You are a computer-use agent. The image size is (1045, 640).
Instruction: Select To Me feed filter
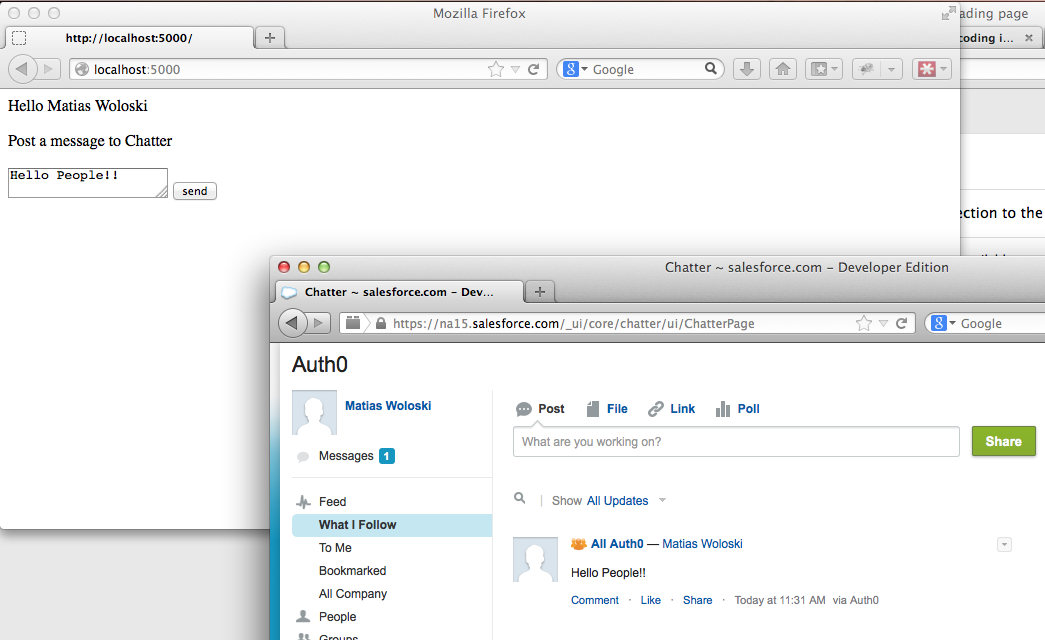(335, 548)
